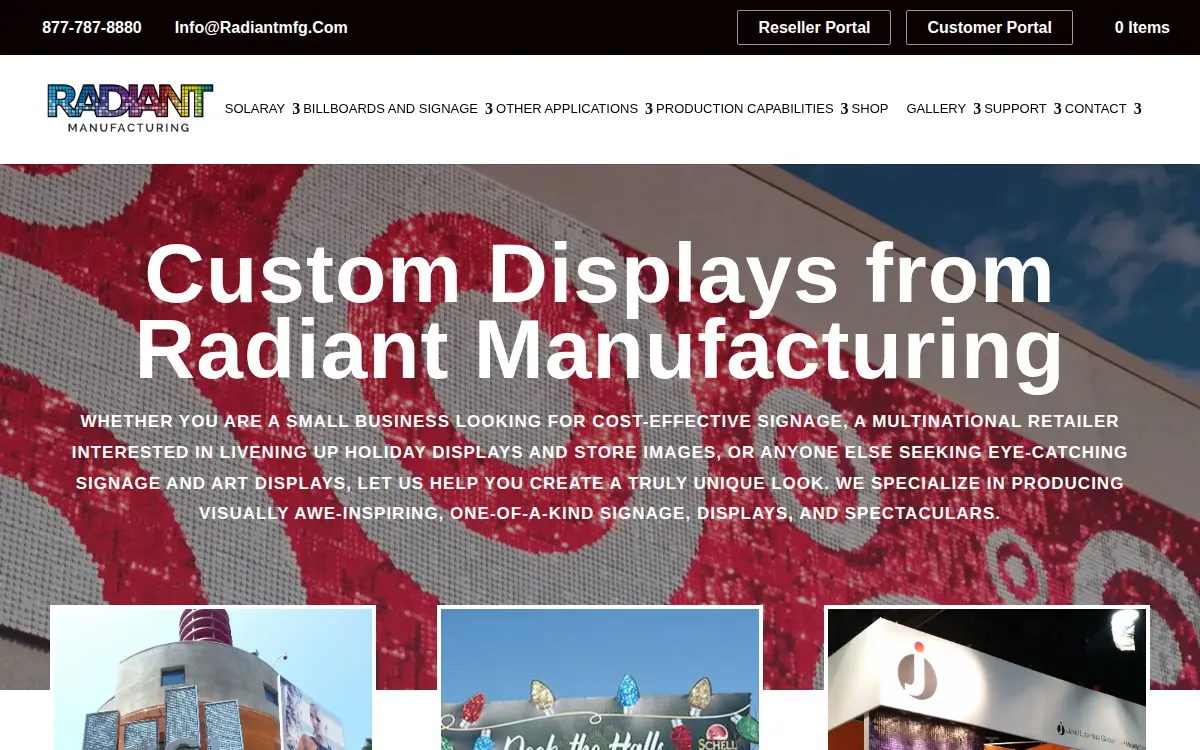This screenshot has height=750, width=1200.
Task: Click the Radiant Manufacturing logo
Action: pos(130,108)
